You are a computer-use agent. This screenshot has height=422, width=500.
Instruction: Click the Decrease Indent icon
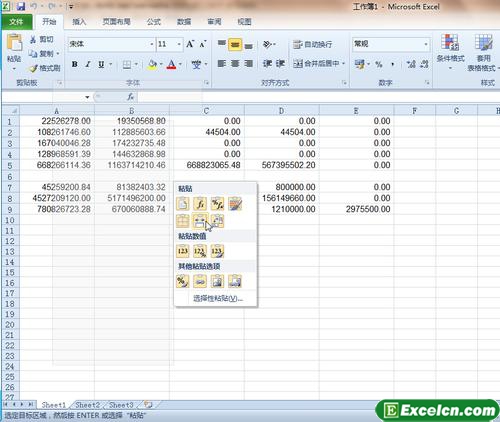tap(267, 63)
